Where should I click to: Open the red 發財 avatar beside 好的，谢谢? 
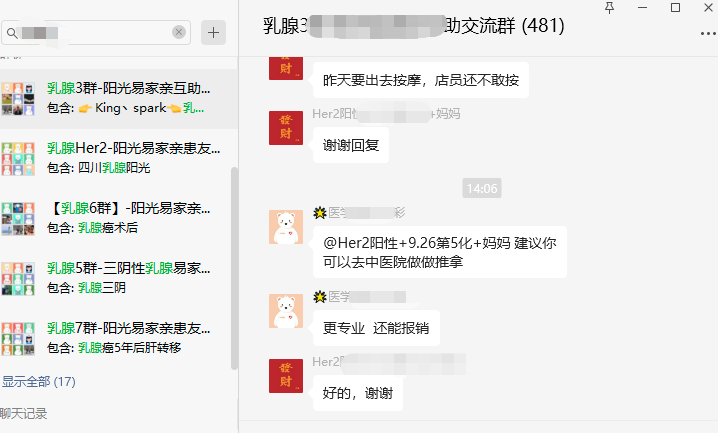click(286, 376)
